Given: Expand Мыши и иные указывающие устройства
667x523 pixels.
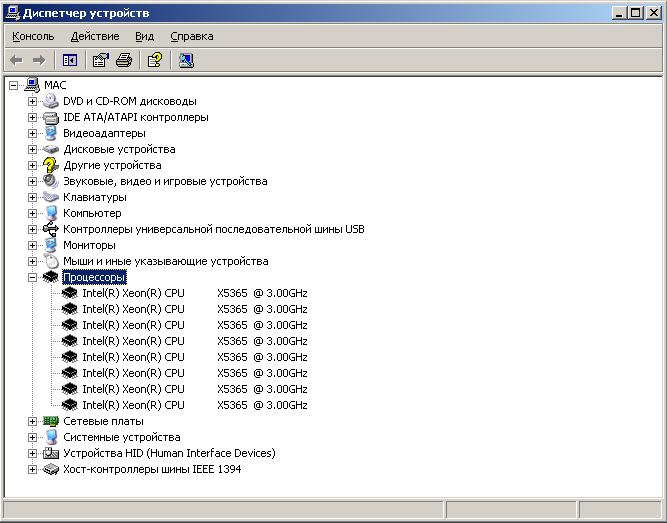Looking at the screenshot, I should tap(32, 261).
